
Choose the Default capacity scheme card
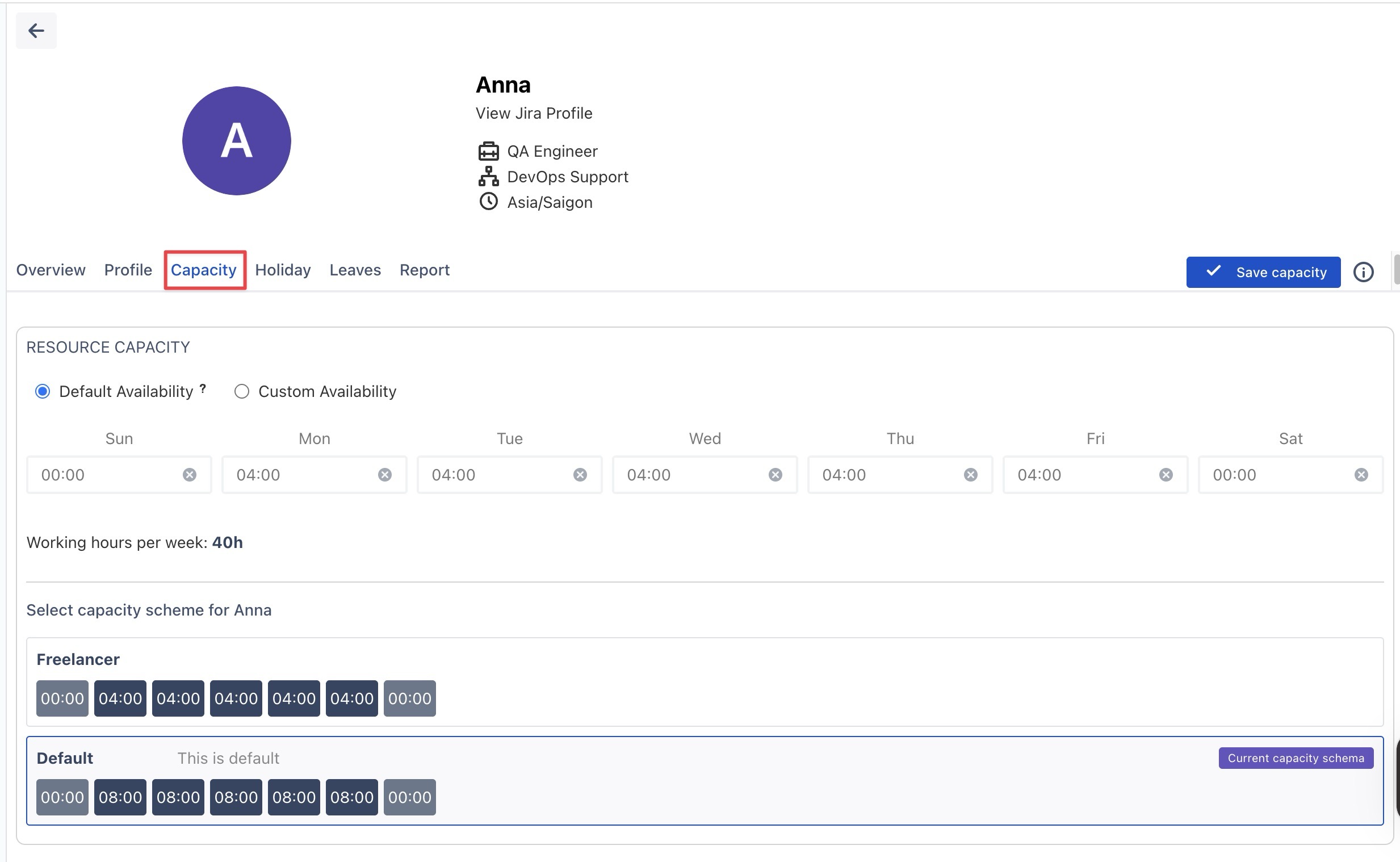(x=705, y=780)
